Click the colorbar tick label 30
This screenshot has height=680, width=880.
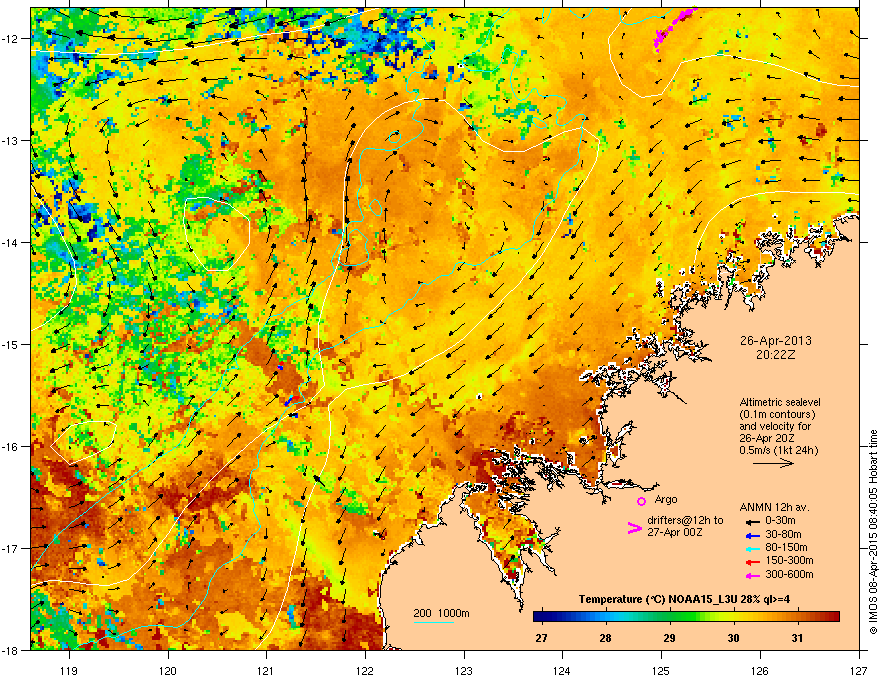[x=734, y=638]
